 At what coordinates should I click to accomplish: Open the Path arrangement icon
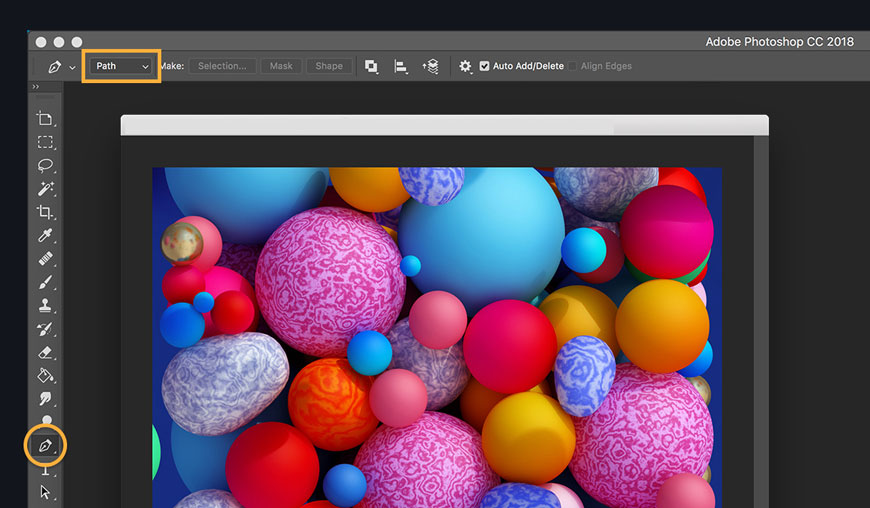coord(431,67)
